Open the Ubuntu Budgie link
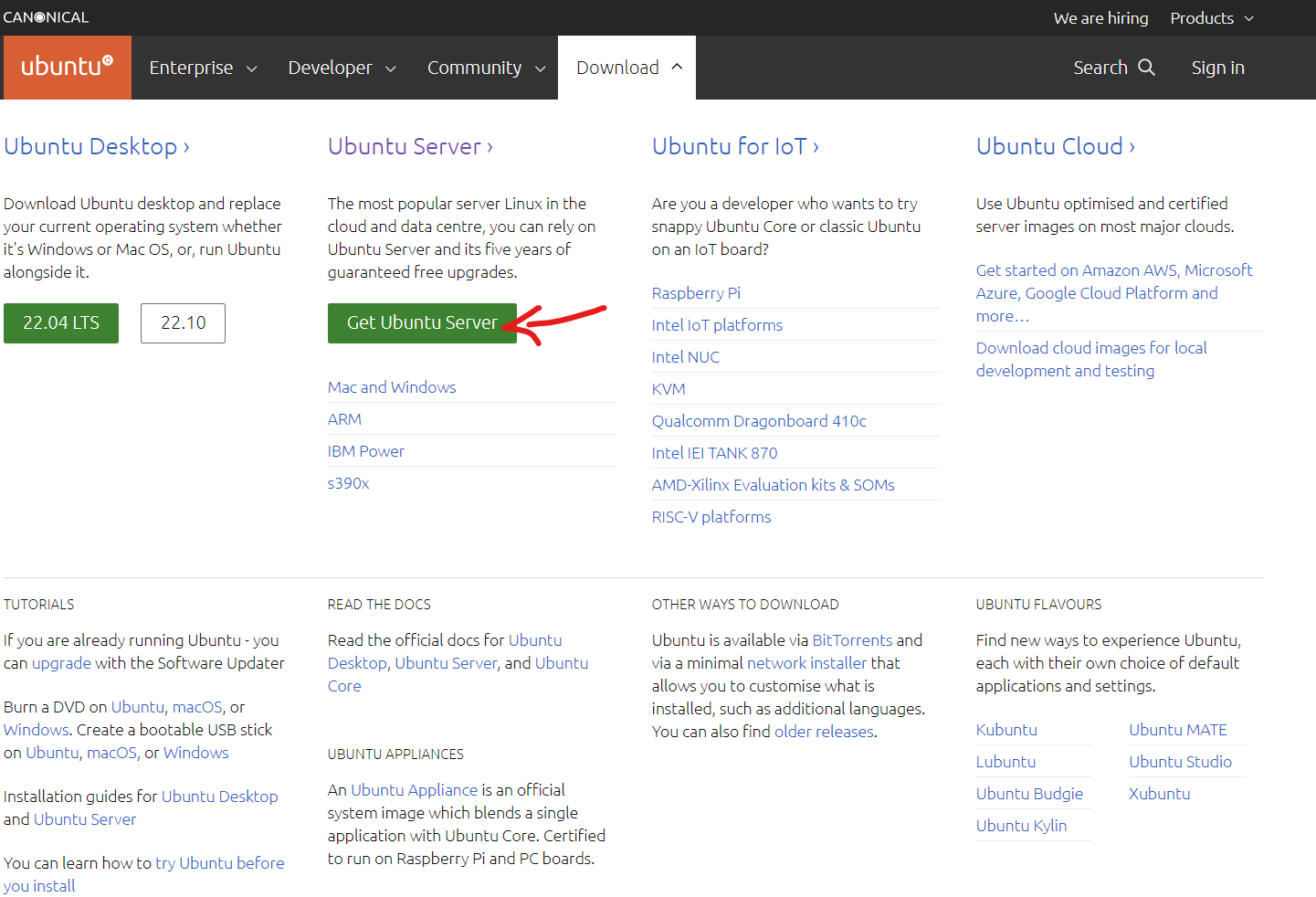Viewport: 1316px width, 897px height. click(x=1029, y=794)
